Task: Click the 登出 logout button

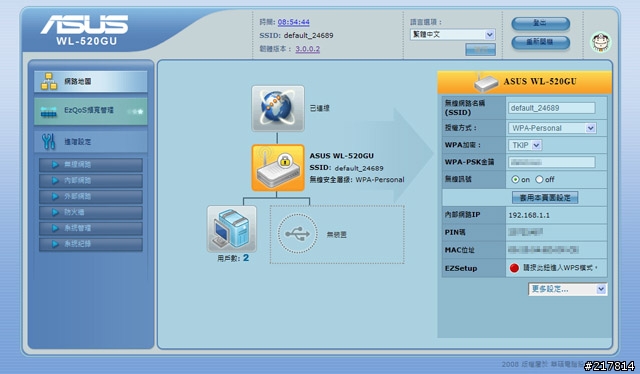Action: click(x=540, y=23)
